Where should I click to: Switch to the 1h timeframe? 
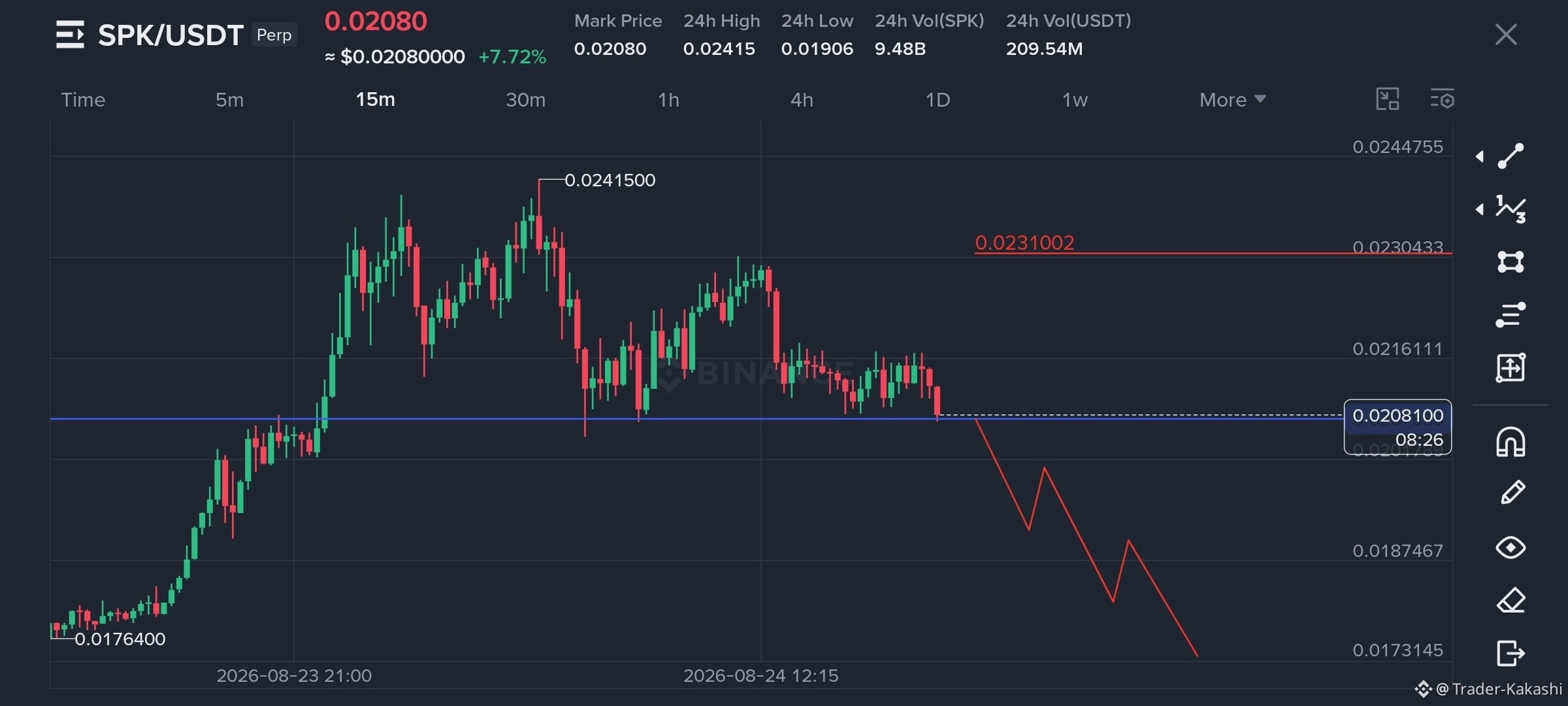[668, 99]
